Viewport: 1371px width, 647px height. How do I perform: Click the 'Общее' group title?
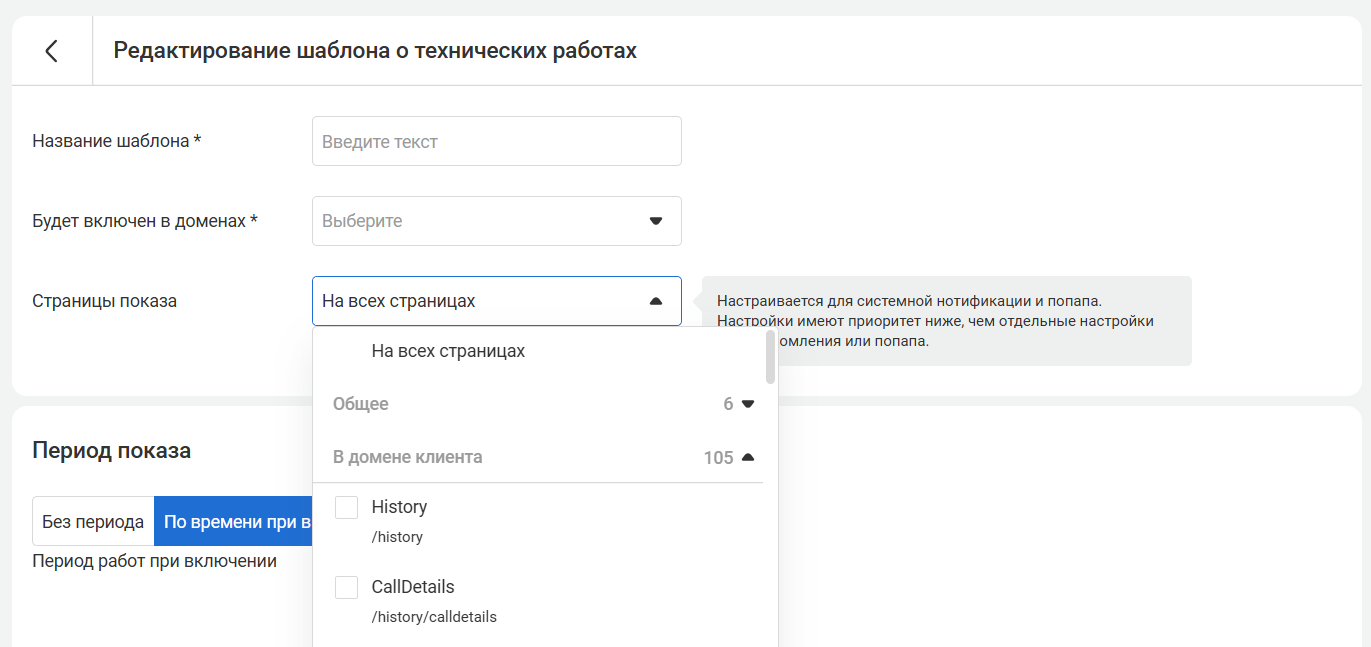point(361,404)
